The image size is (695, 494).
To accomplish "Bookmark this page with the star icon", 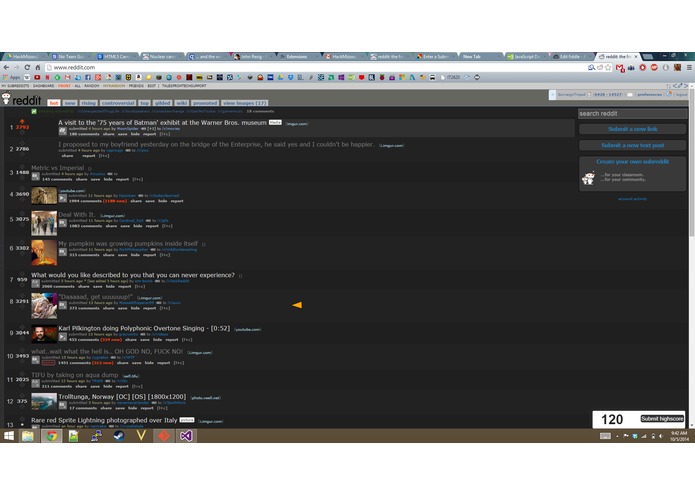I will [x=608, y=67].
